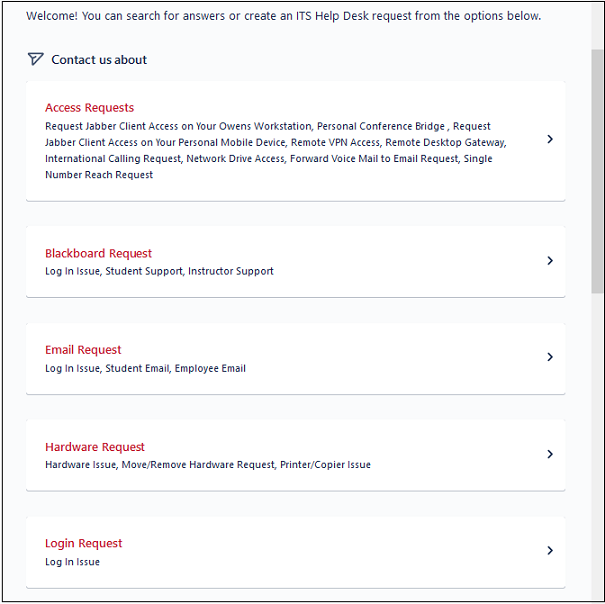Expand the Login Request chevron arrow
Image resolution: width=605 pixels, height=604 pixels.
tap(550, 551)
